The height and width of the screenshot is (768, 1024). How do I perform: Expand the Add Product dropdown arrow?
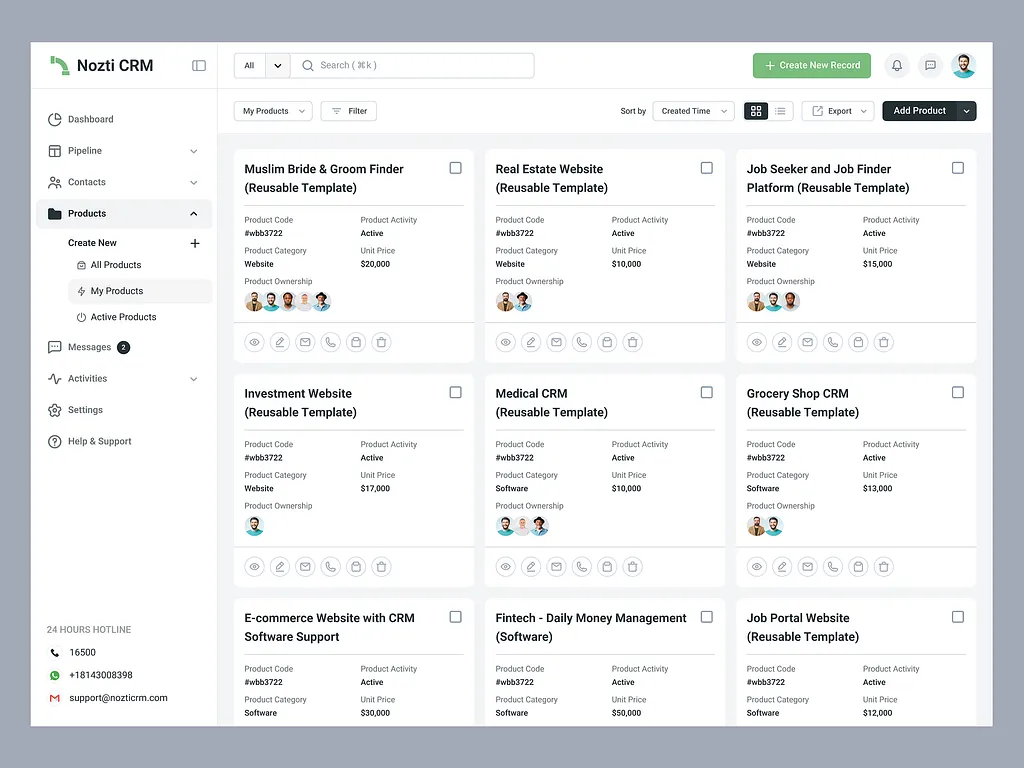coord(965,111)
